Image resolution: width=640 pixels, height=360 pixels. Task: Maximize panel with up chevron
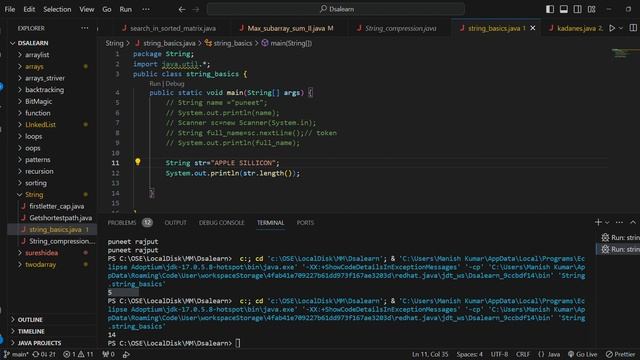(x=633, y=222)
